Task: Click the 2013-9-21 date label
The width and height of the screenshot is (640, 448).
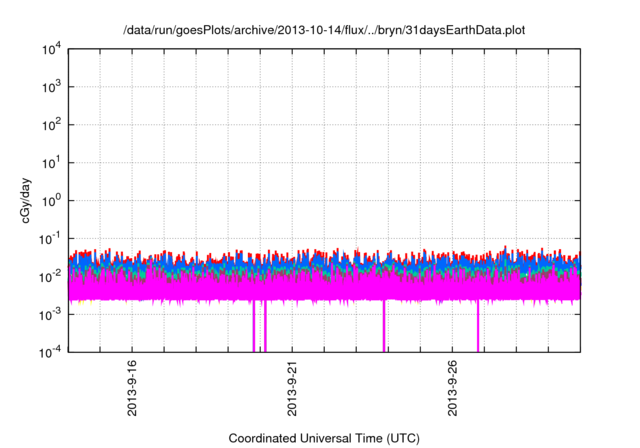Action: coord(292,388)
